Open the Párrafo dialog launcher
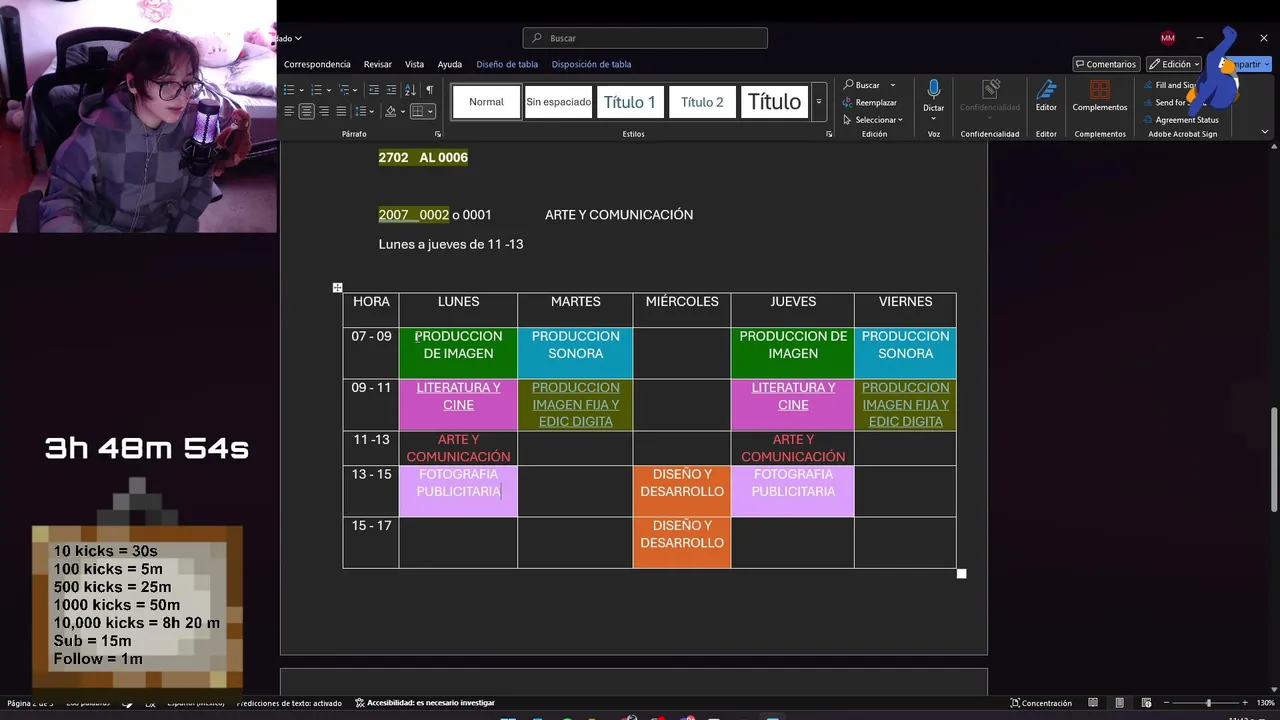The height and width of the screenshot is (720, 1280). point(438,134)
